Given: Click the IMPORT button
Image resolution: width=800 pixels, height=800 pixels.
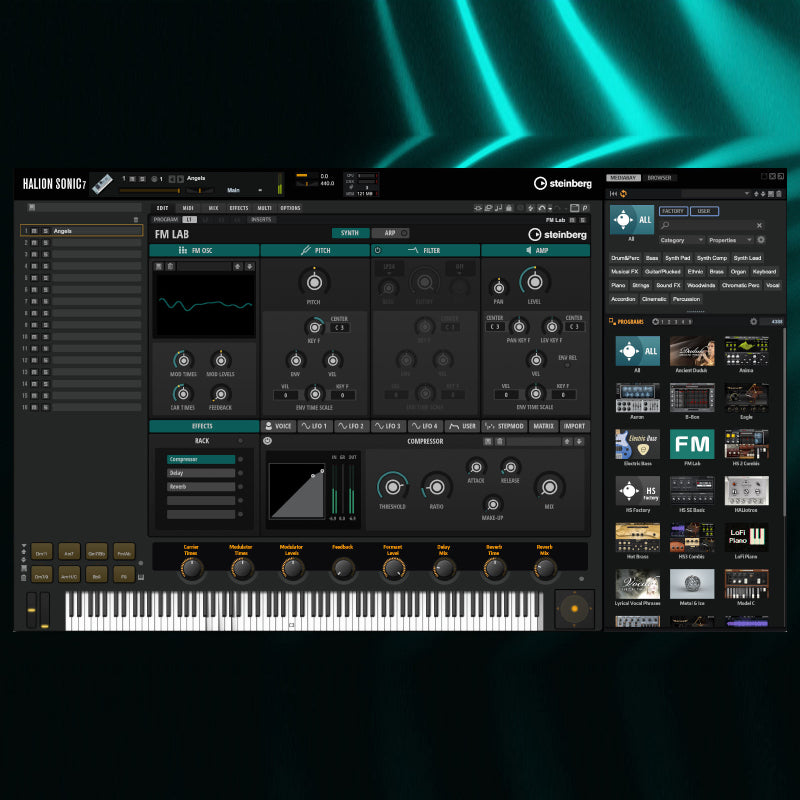Looking at the screenshot, I should [574, 426].
